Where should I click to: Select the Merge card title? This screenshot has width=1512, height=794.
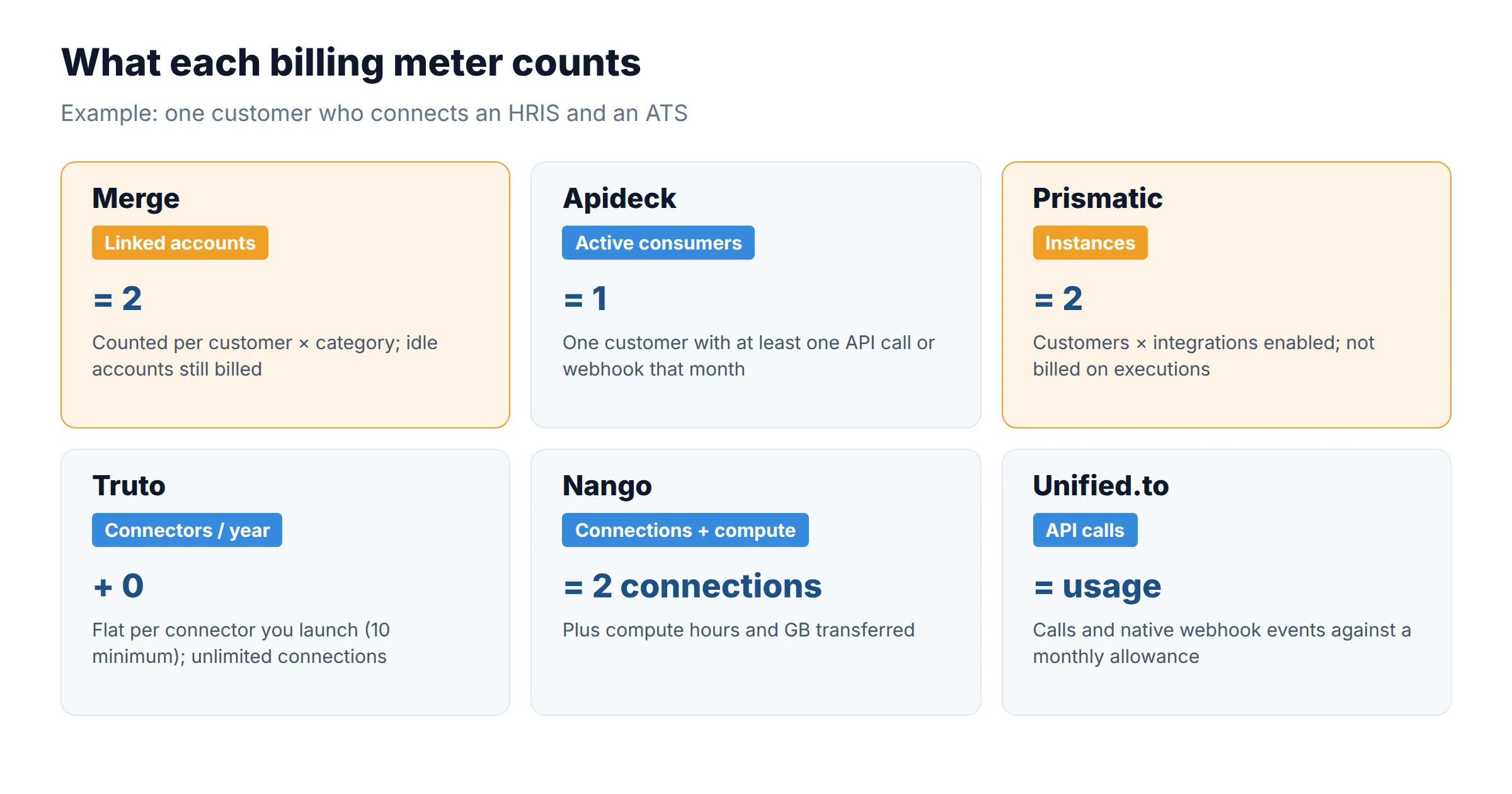tap(136, 198)
